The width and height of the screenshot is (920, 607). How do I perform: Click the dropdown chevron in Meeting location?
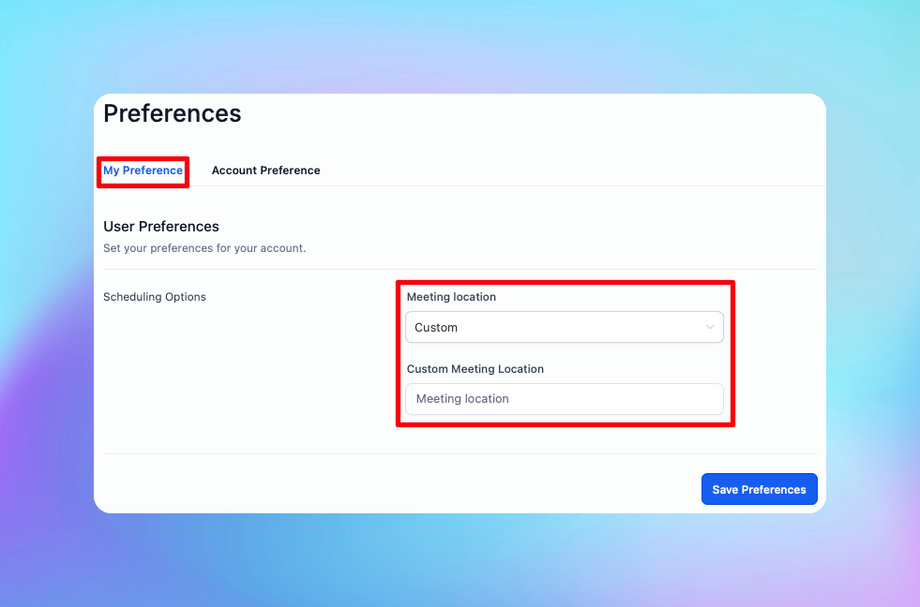tap(710, 327)
